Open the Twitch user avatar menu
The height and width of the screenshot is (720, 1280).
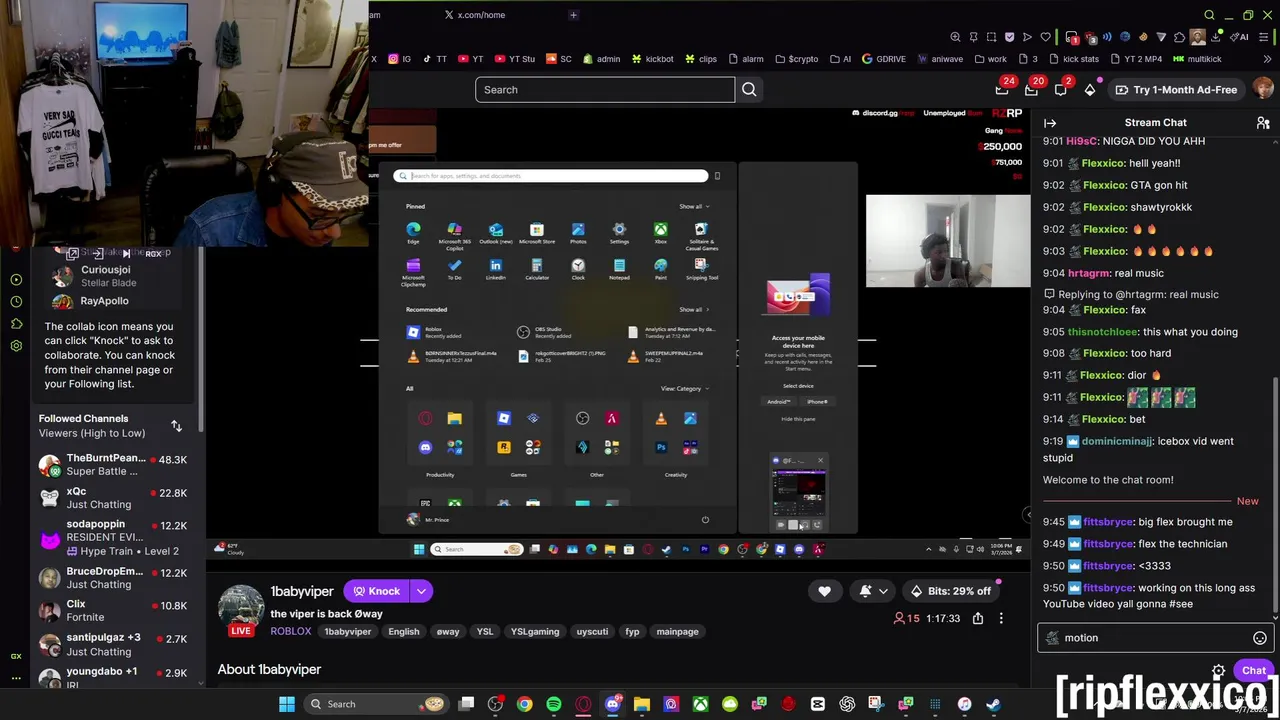click(x=1263, y=90)
